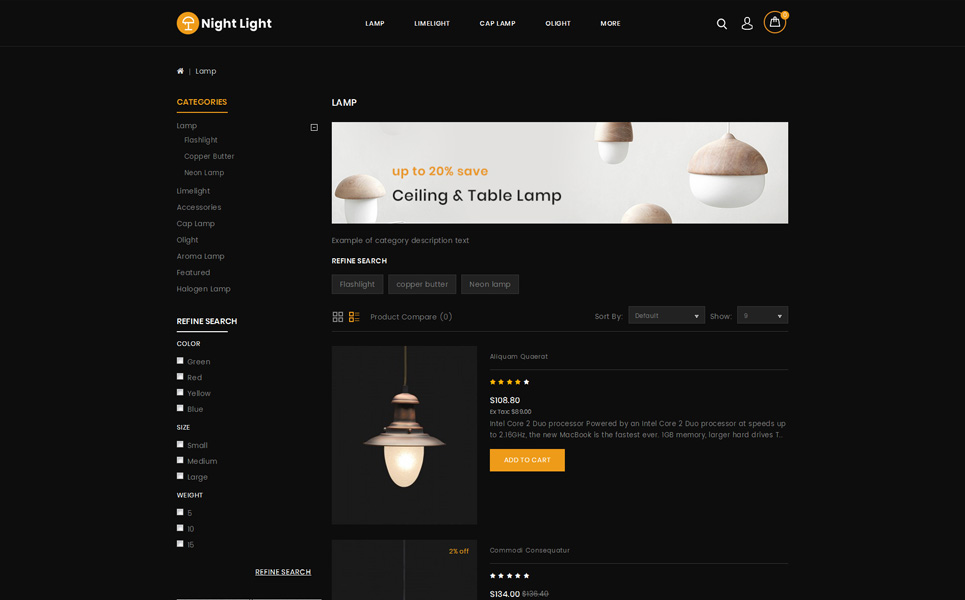Select Copper Butter subcategory in sidebar
Image resolution: width=965 pixels, height=600 pixels.
209,156
